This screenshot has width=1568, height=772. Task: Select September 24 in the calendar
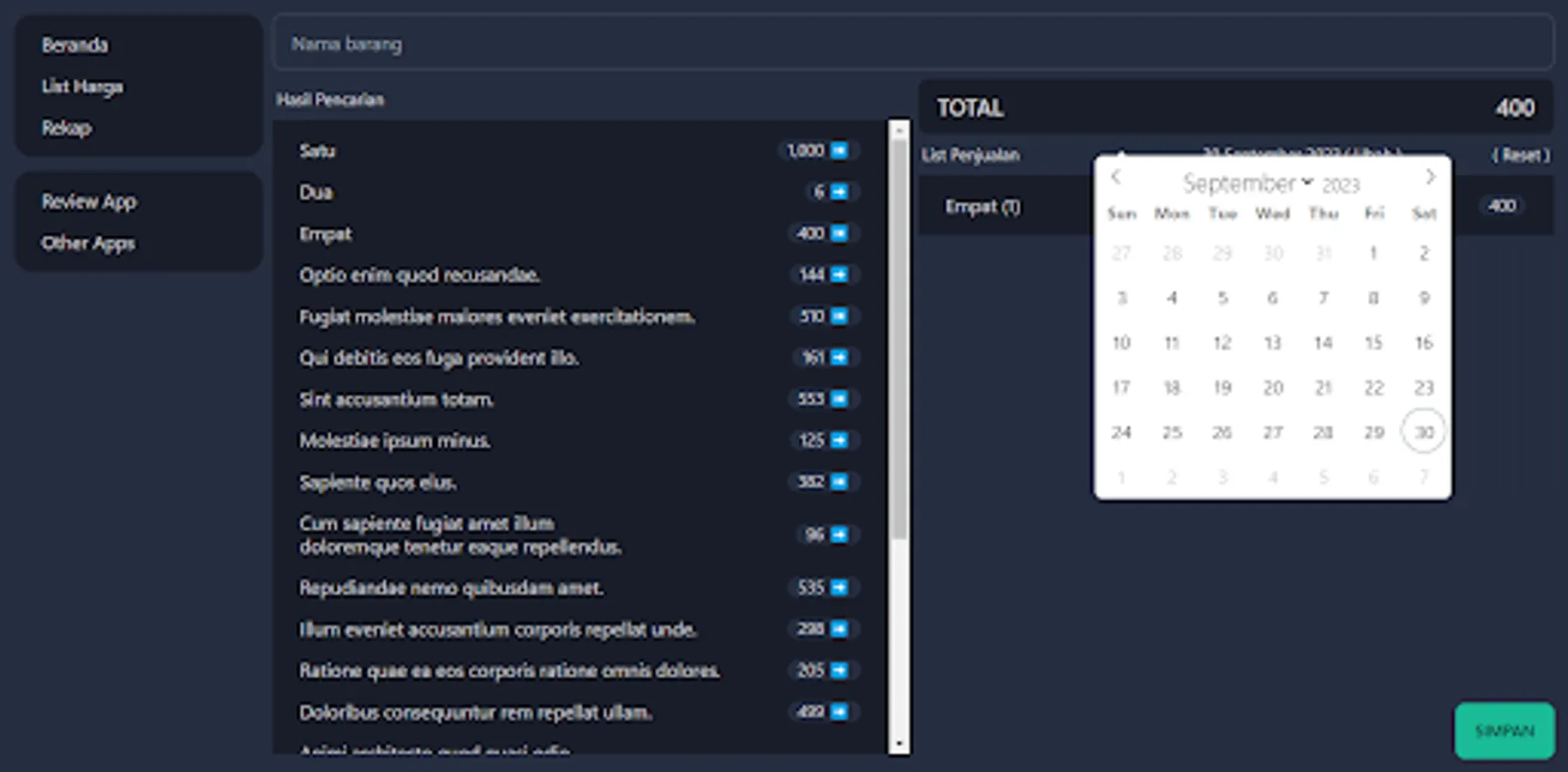coord(1121,432)
